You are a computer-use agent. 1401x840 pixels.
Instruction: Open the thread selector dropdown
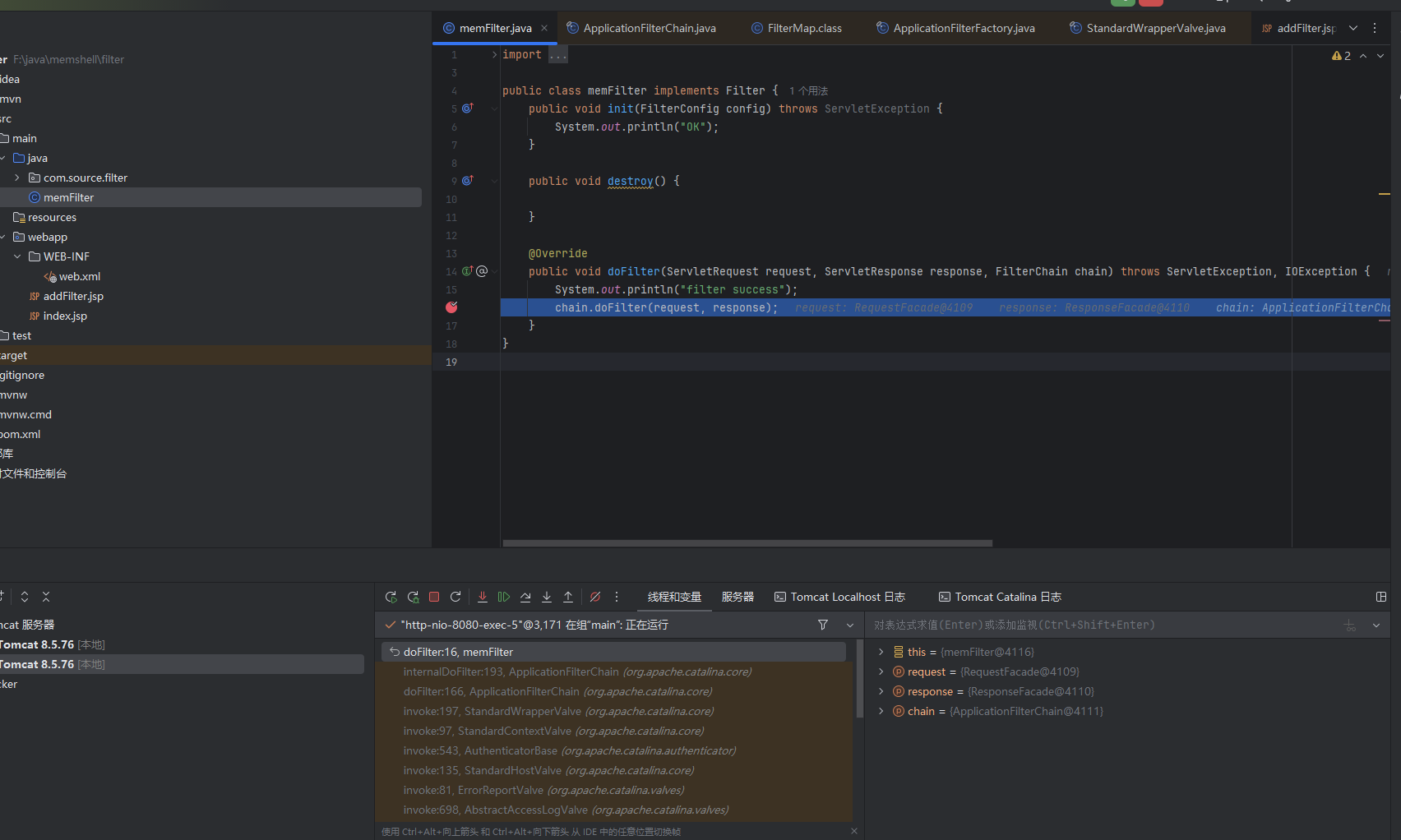pyautogui.click(x=850, y=625)
